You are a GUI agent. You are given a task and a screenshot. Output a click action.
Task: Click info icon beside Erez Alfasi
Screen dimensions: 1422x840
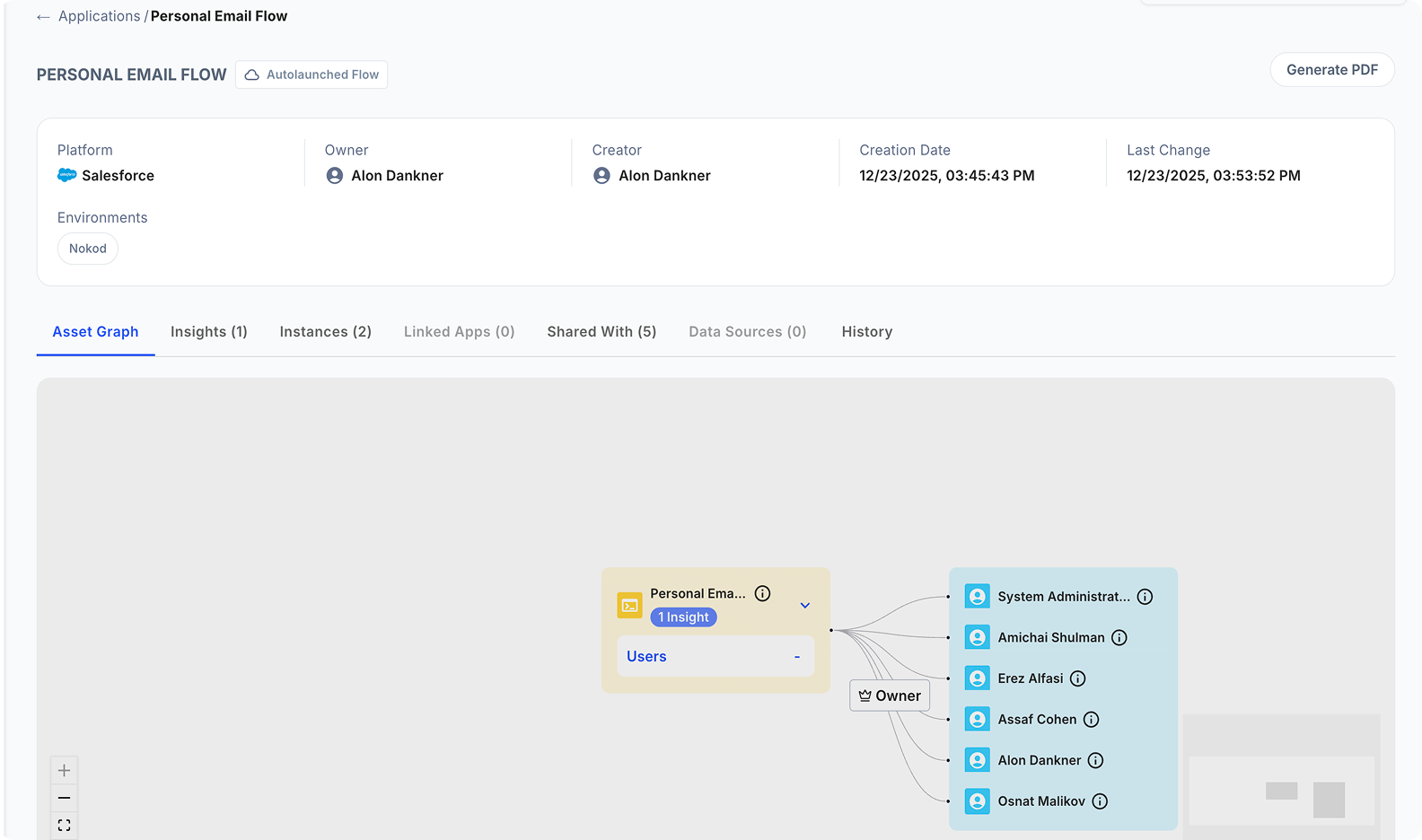click(x=1077, y=678)
